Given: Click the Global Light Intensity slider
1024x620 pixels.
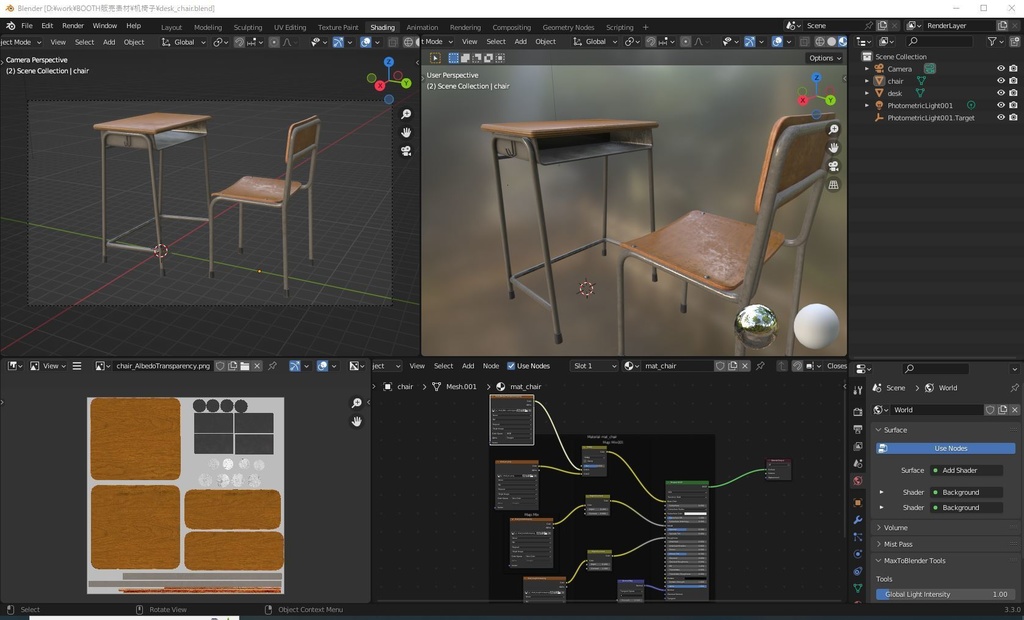Looking at the screenshot, I should 945,594.
